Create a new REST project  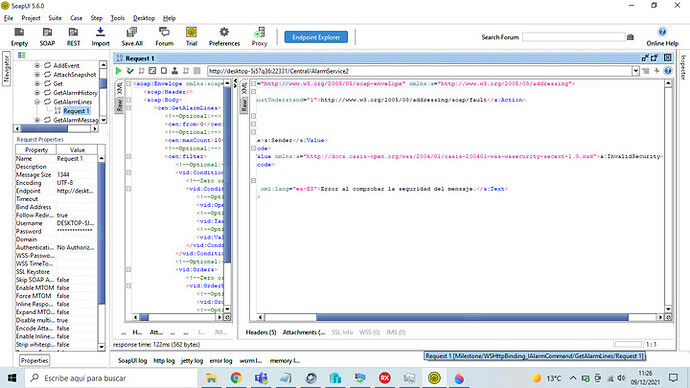click(73, 37)
